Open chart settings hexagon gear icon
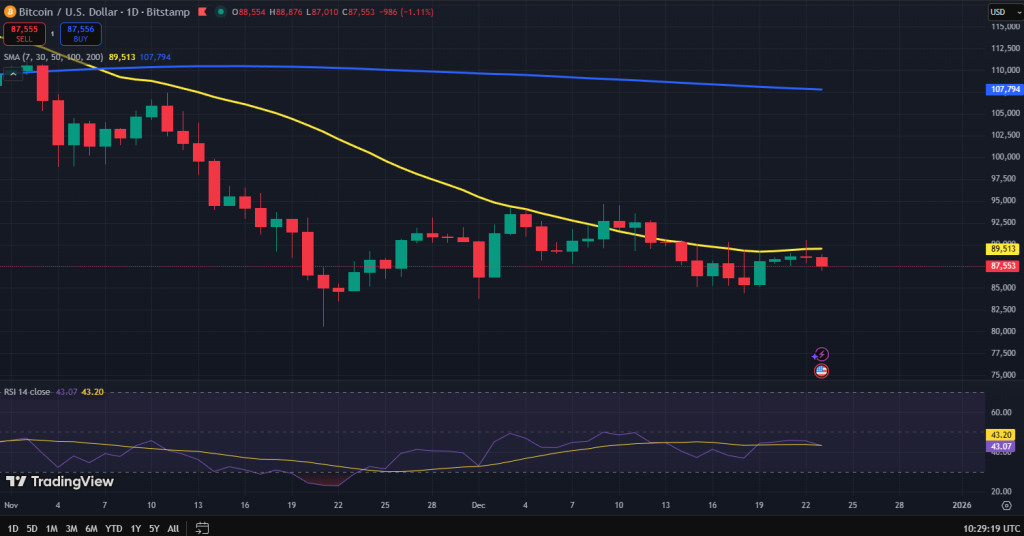Image resolution: width=1024 pixels, height=536 pixels. 1006,505
